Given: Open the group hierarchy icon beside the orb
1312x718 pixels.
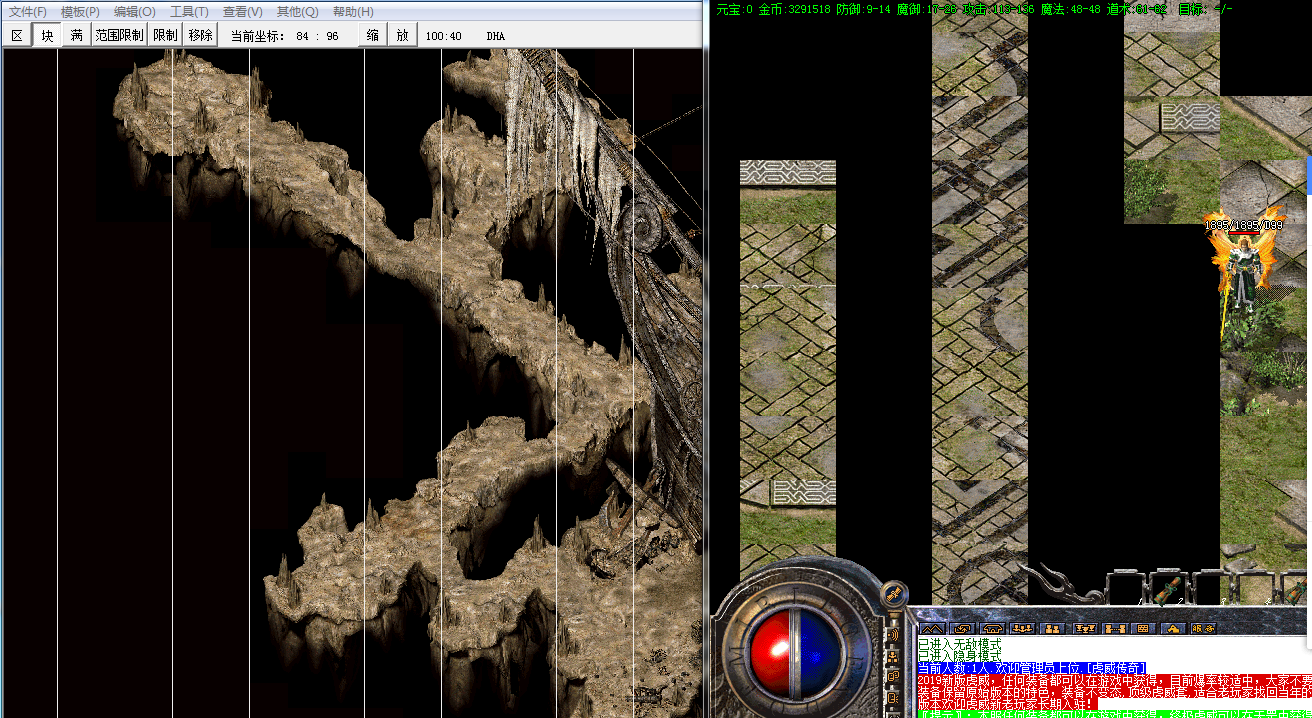Looking at the screenshot, I should [x=891, y=656].
